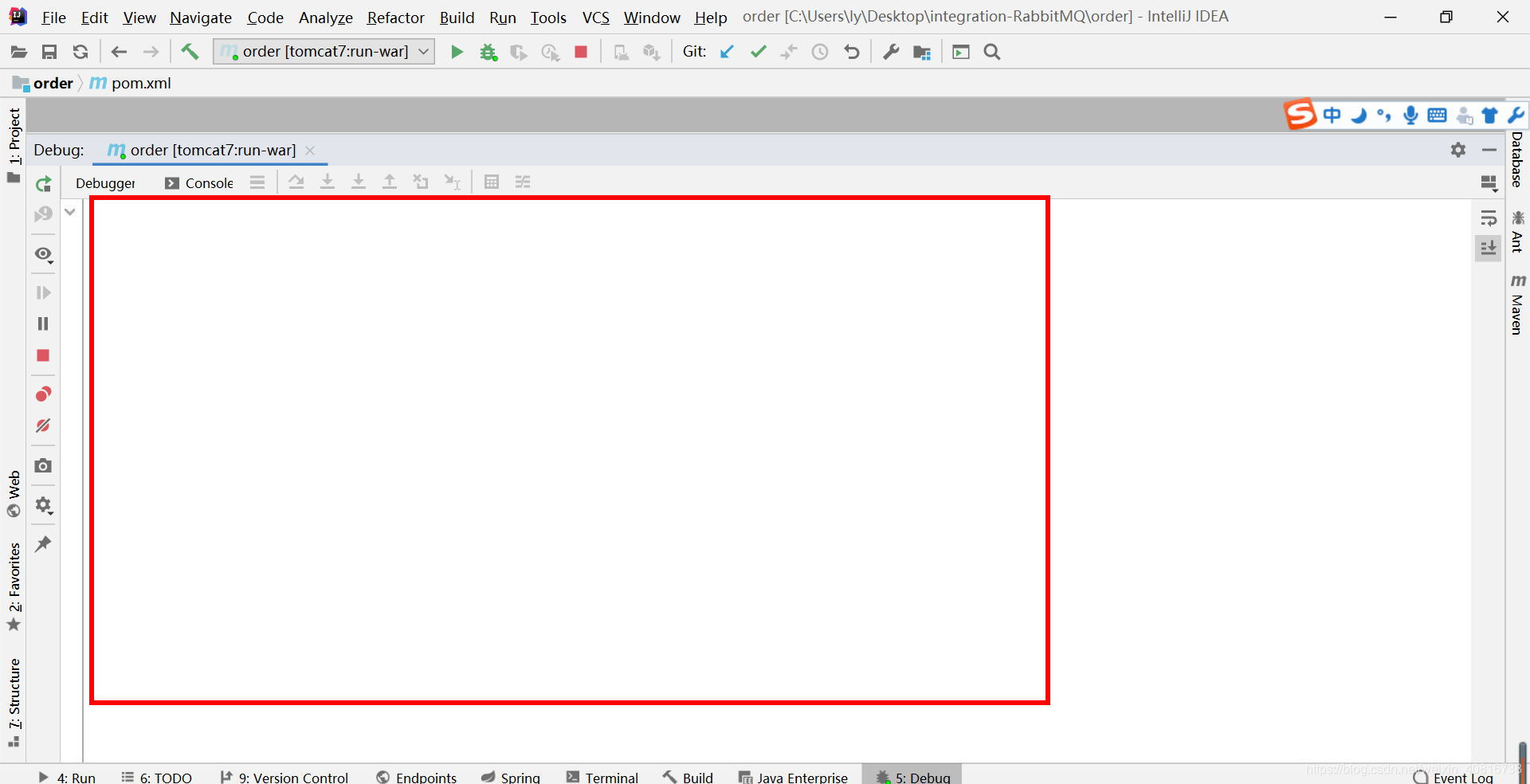Open the VCS menu
Screen dimensions: 1530x784
596,18
